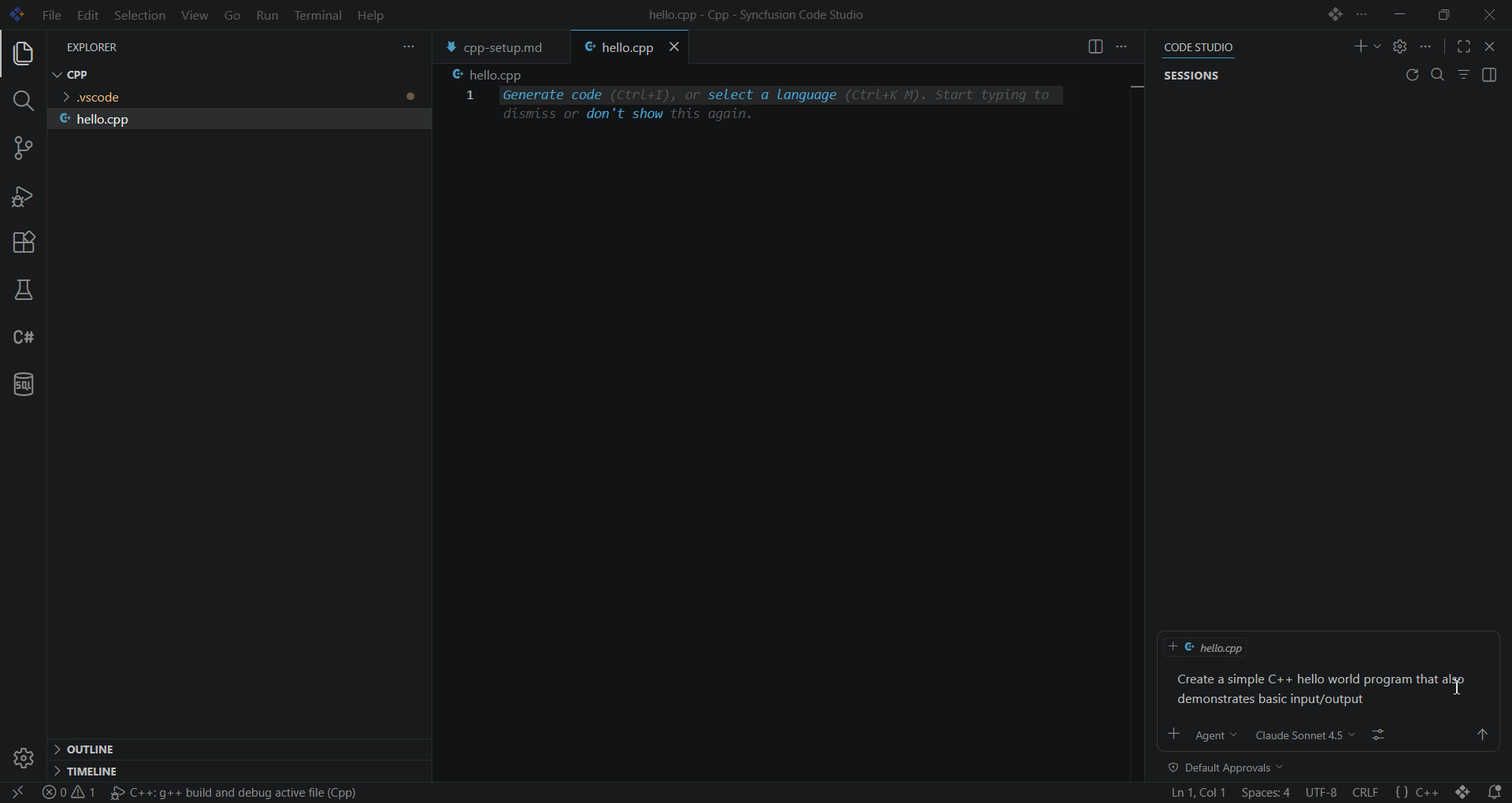Close the hello.cpp editor tab
Viewport: 1512px width, 803px height.
674,47
